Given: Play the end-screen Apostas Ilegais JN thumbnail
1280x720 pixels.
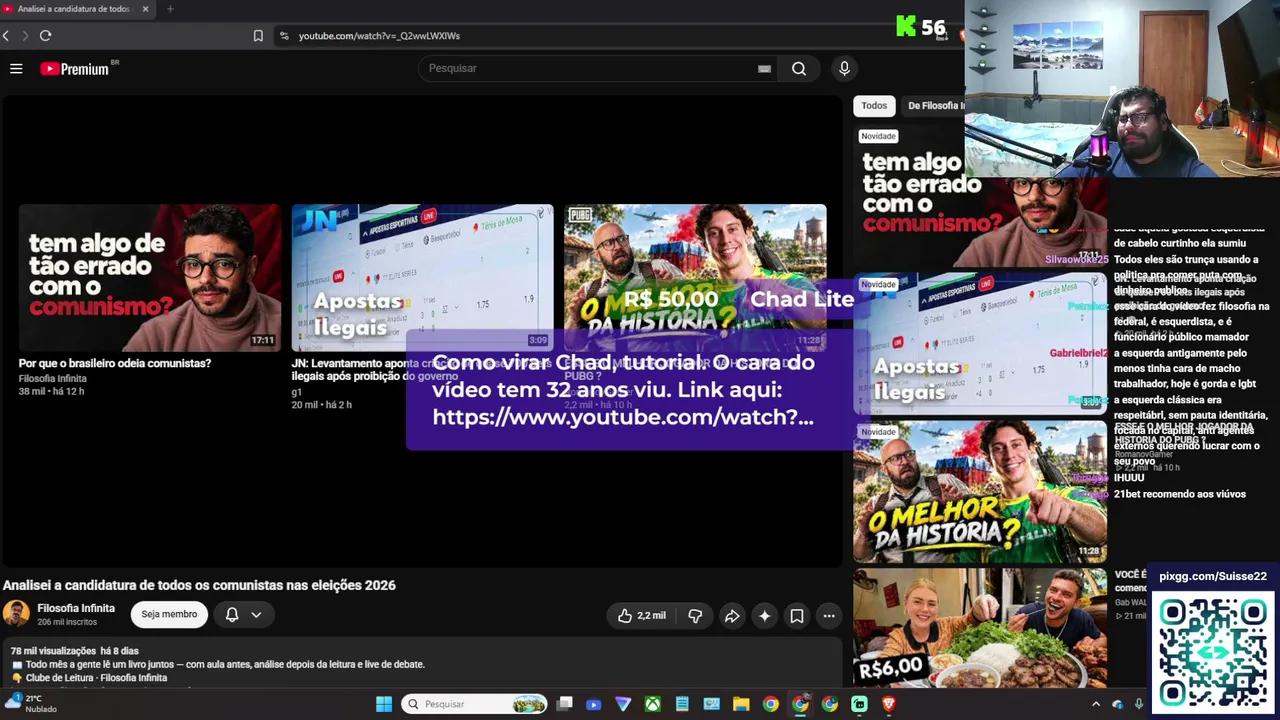Looking at the screenshot, I should tap(422, 278).
